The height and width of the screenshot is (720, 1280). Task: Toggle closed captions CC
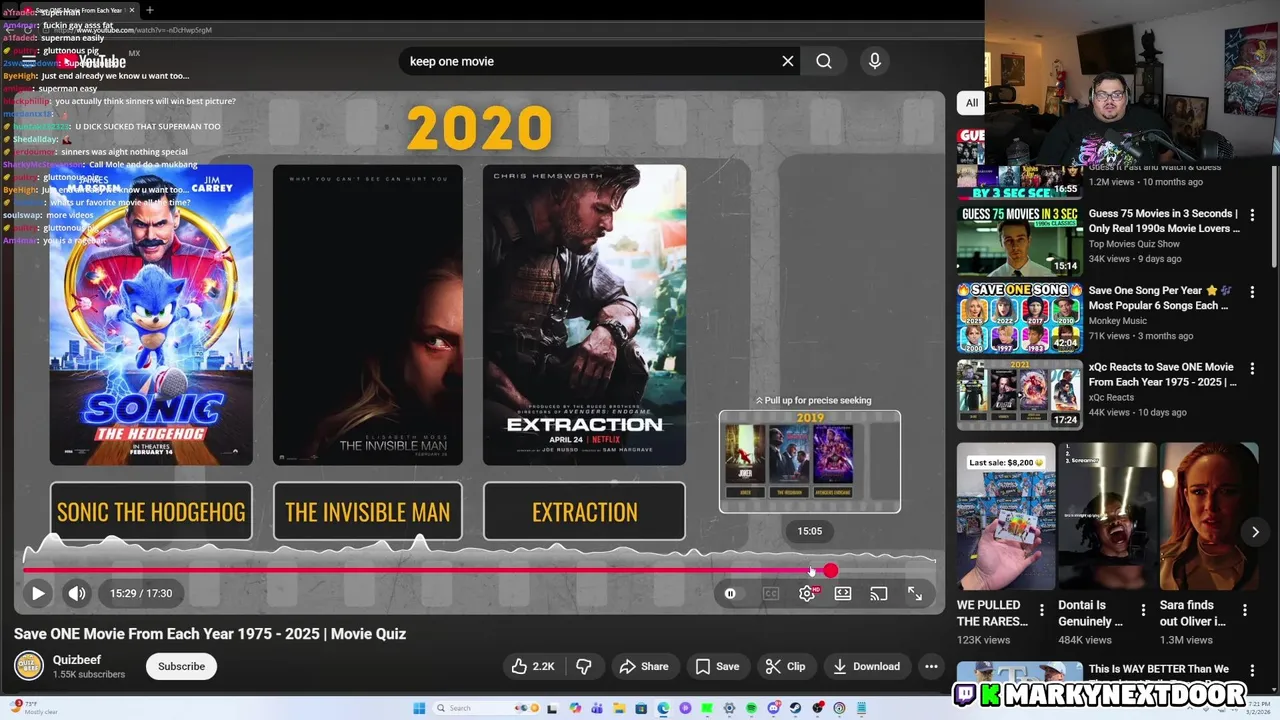[771, 593]
